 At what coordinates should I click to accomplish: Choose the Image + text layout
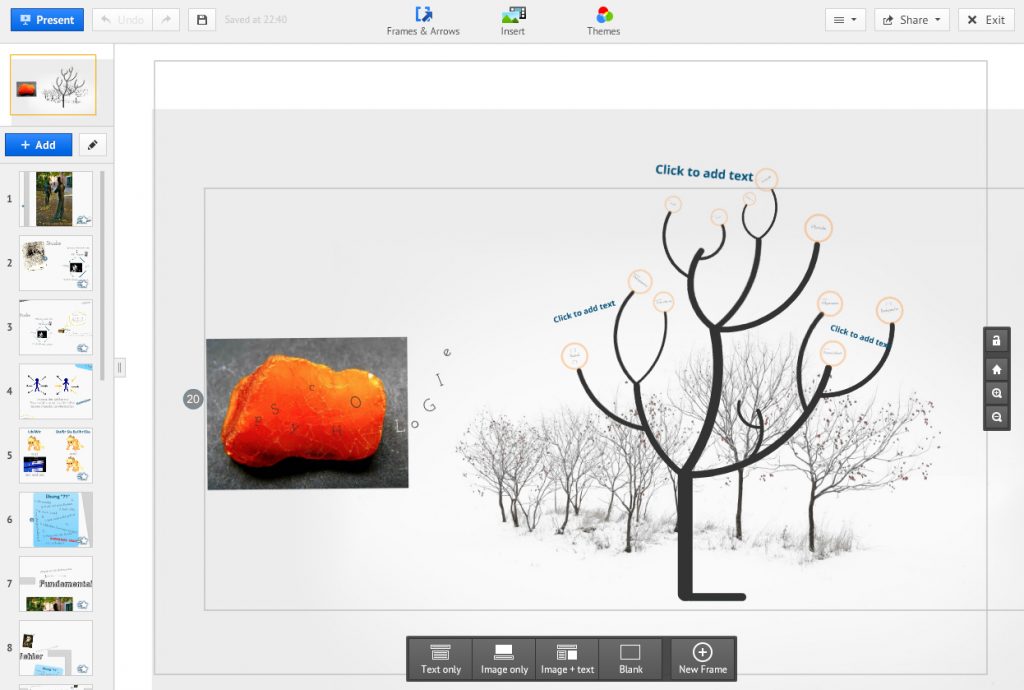pyautogui.click(x=568, y=659)
